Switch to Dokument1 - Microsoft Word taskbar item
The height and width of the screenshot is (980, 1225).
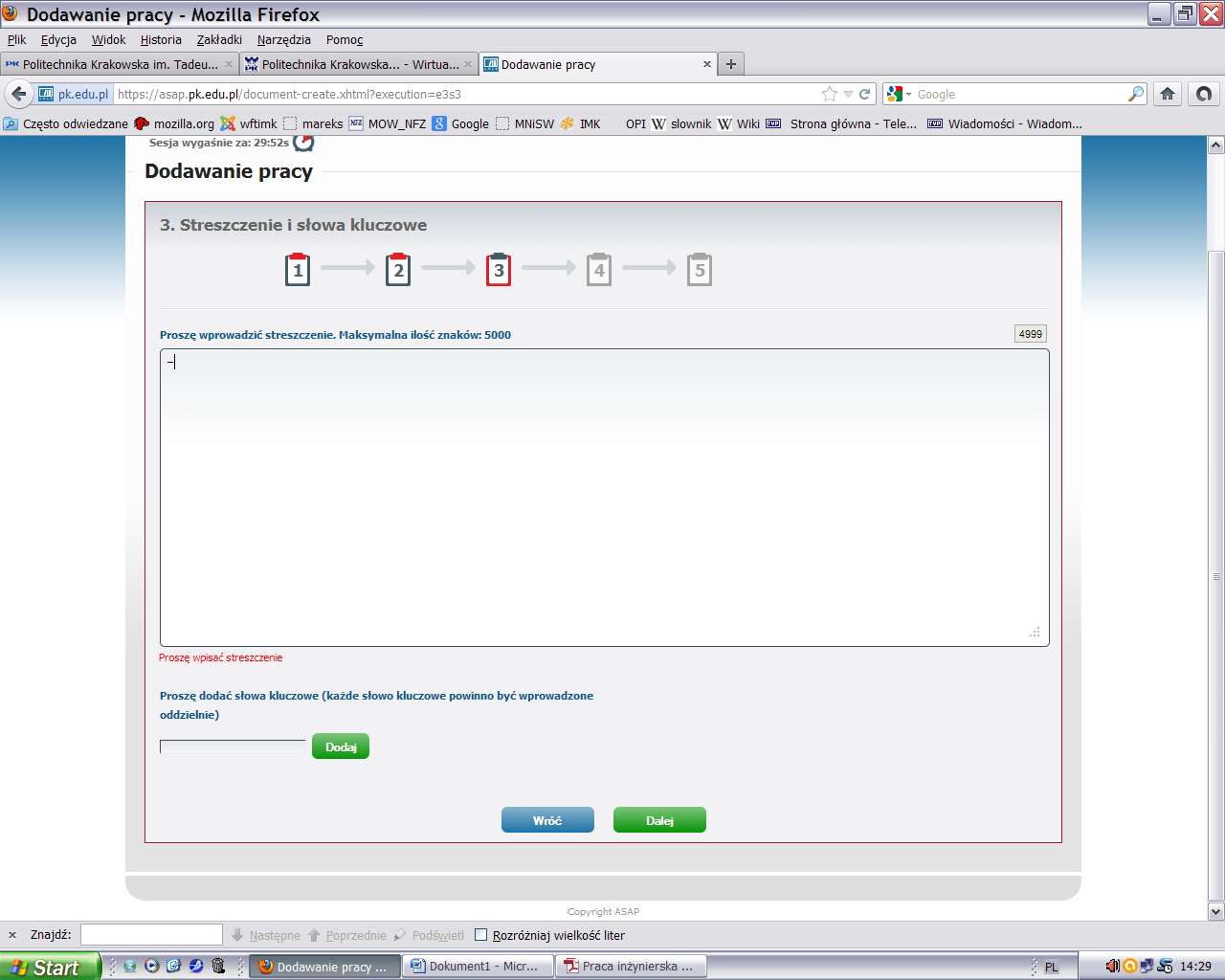479,967
